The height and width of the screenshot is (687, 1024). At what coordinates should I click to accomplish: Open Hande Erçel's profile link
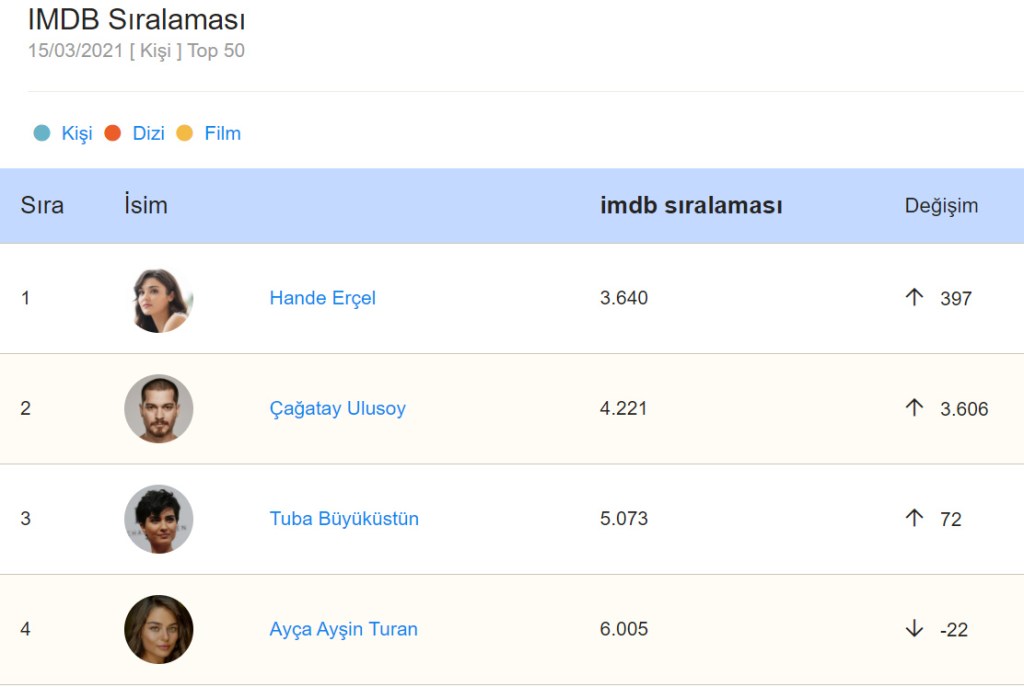(x=322, y=298)
